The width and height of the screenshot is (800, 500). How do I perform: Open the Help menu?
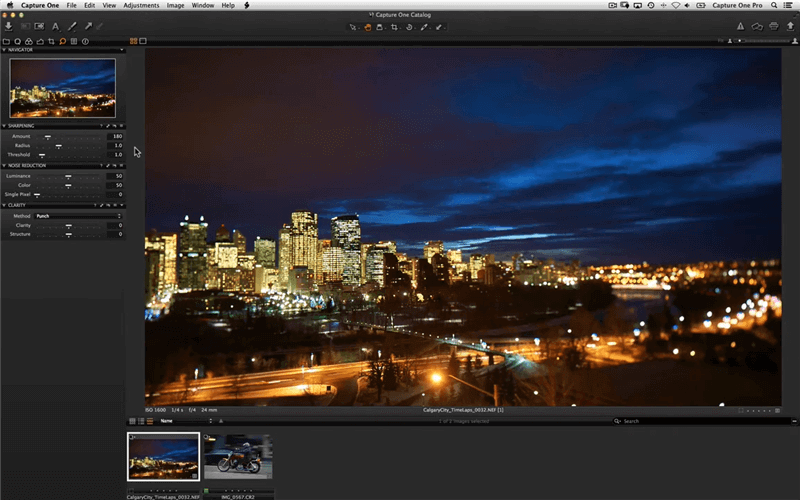[228, 5]
